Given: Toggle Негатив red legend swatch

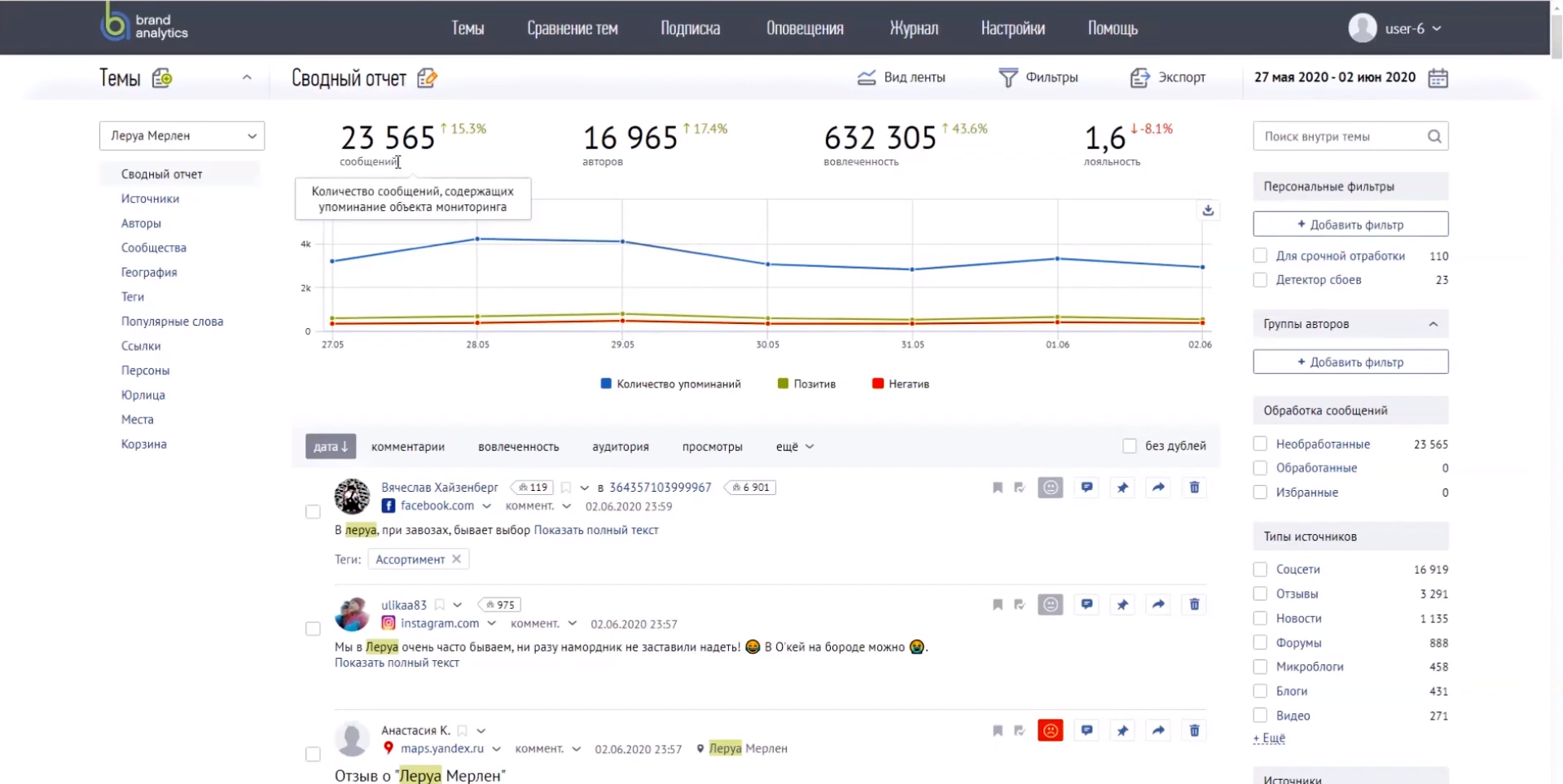Looking at the screenshot, I should (877, 383).
